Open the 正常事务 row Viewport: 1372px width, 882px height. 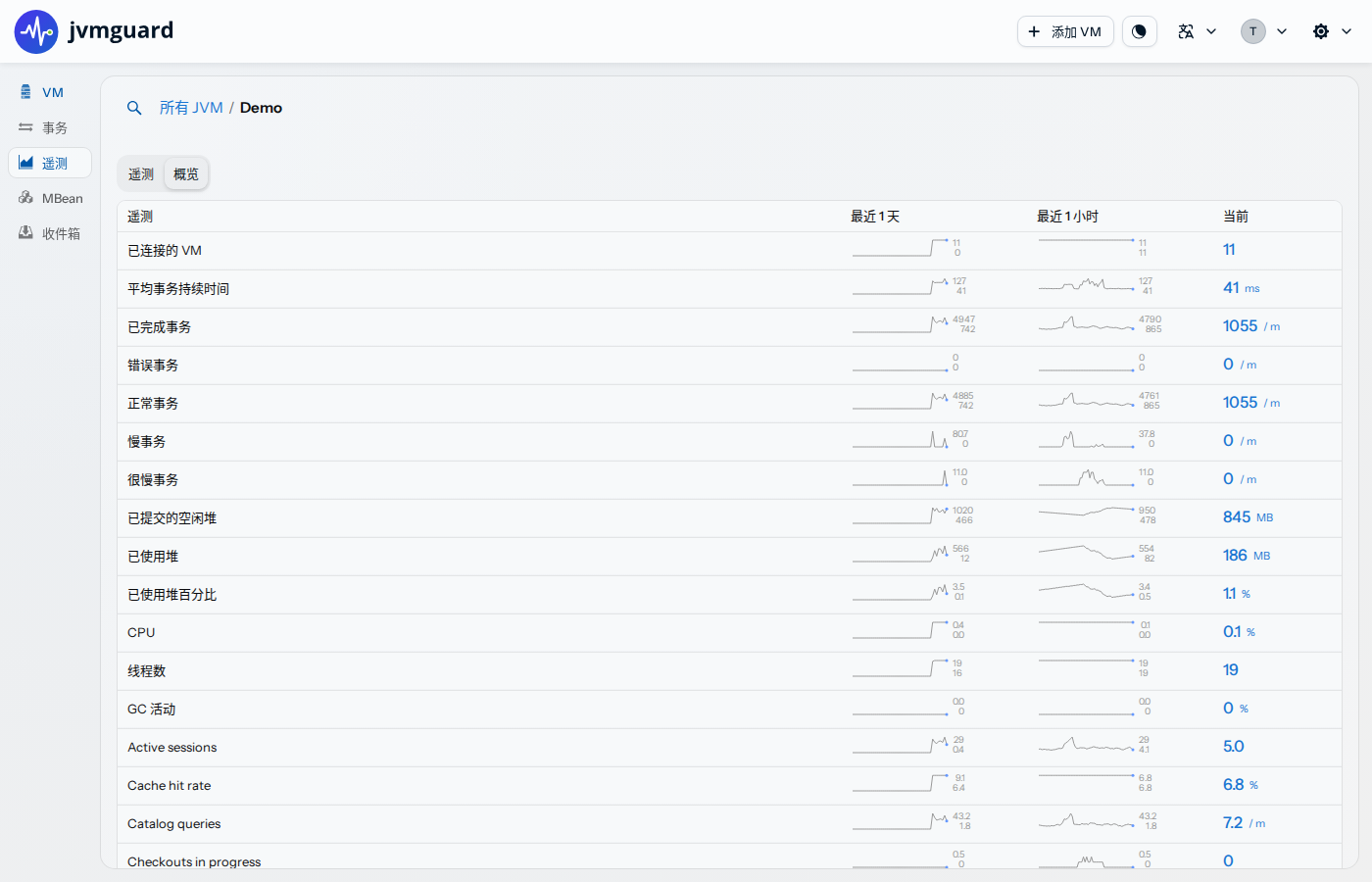(x=730, y=404)
